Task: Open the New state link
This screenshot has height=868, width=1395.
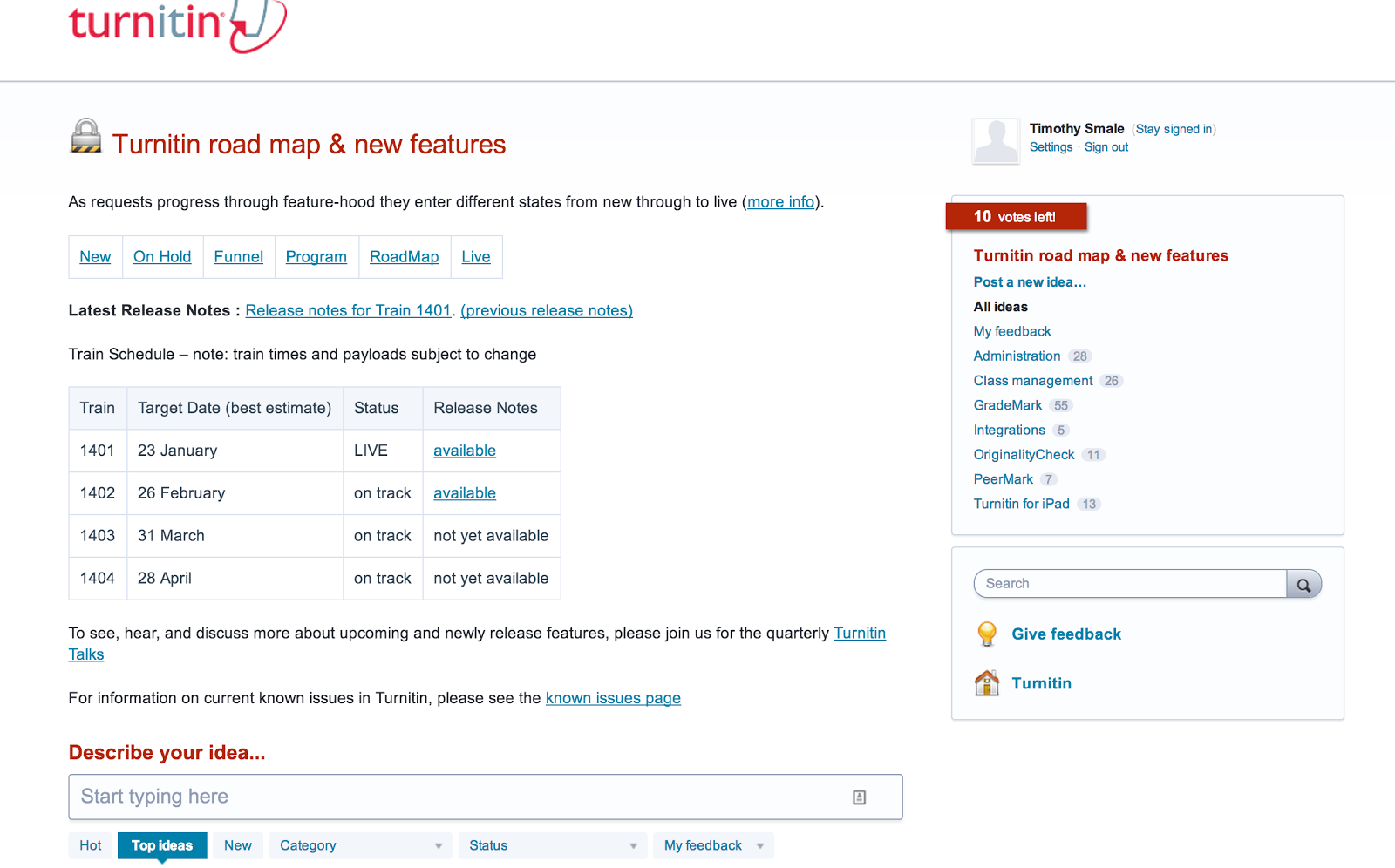Action: click(95, 257)
